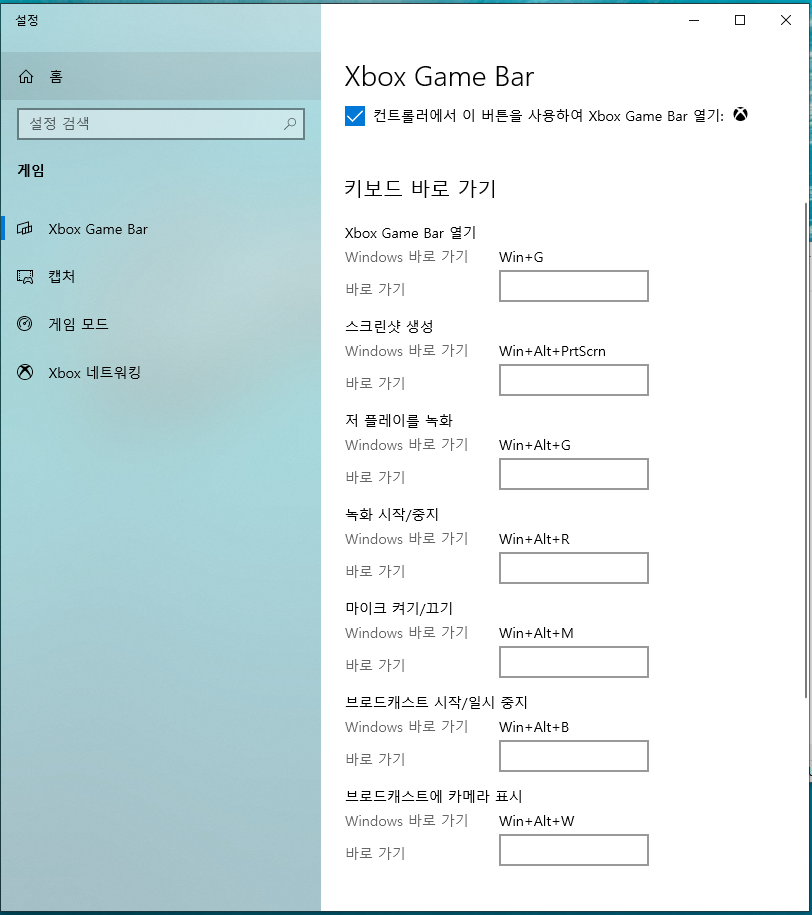This screenshot has height=915, width=812.
Task: Click the Win+Alt+W shortcut text
Action: pos(536,821)
